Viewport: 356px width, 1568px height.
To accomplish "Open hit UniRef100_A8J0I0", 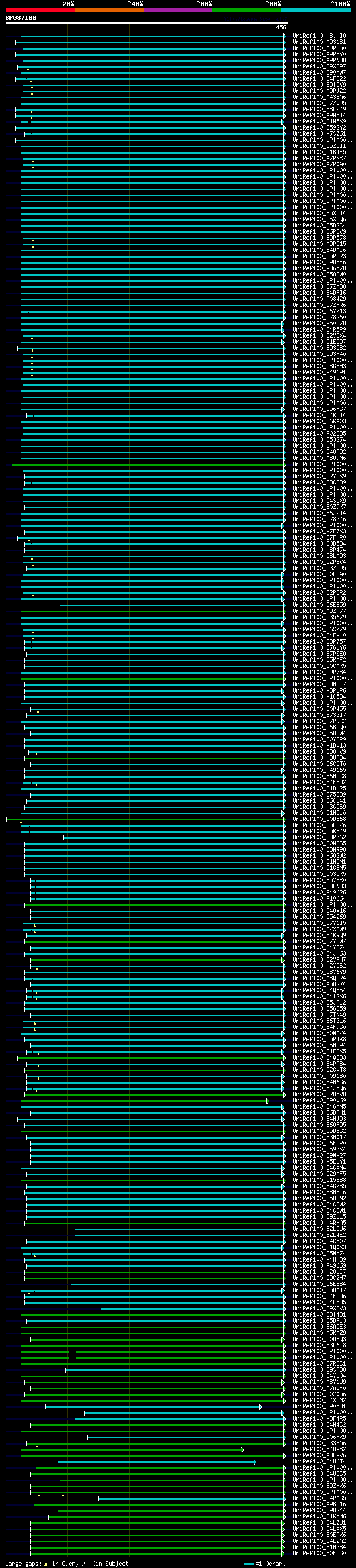I will point(319,36).
